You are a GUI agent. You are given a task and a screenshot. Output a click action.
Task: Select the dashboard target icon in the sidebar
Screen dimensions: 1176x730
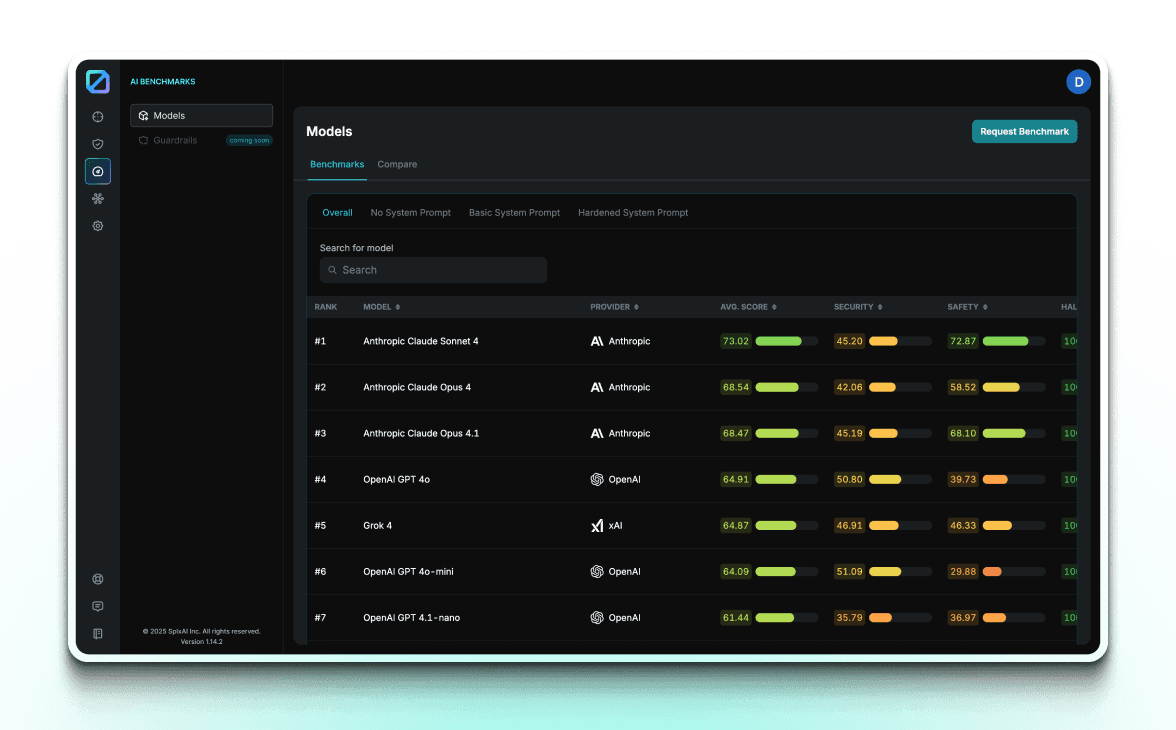pyautogui.click(x=97, y=116)
